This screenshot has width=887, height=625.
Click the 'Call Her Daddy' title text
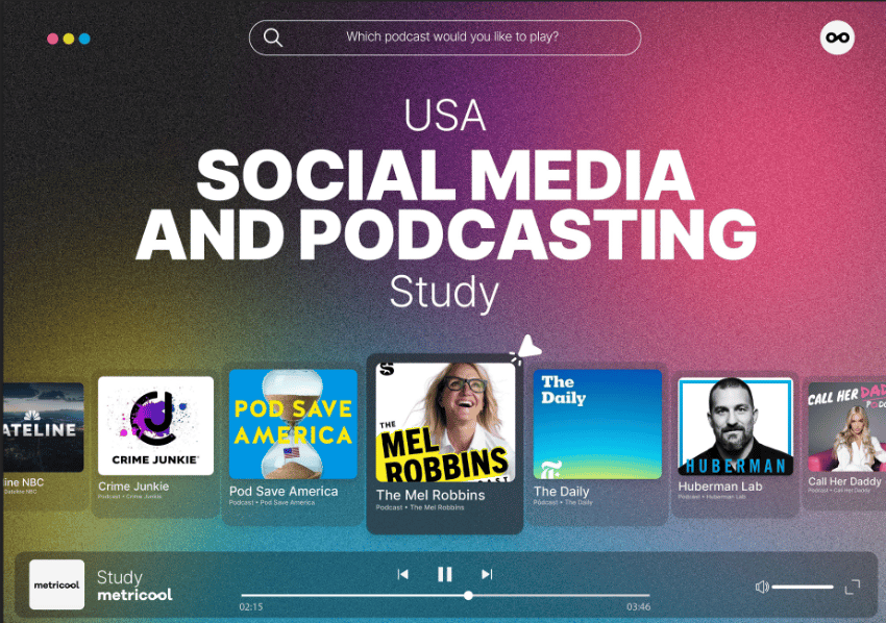click(845, 481)
